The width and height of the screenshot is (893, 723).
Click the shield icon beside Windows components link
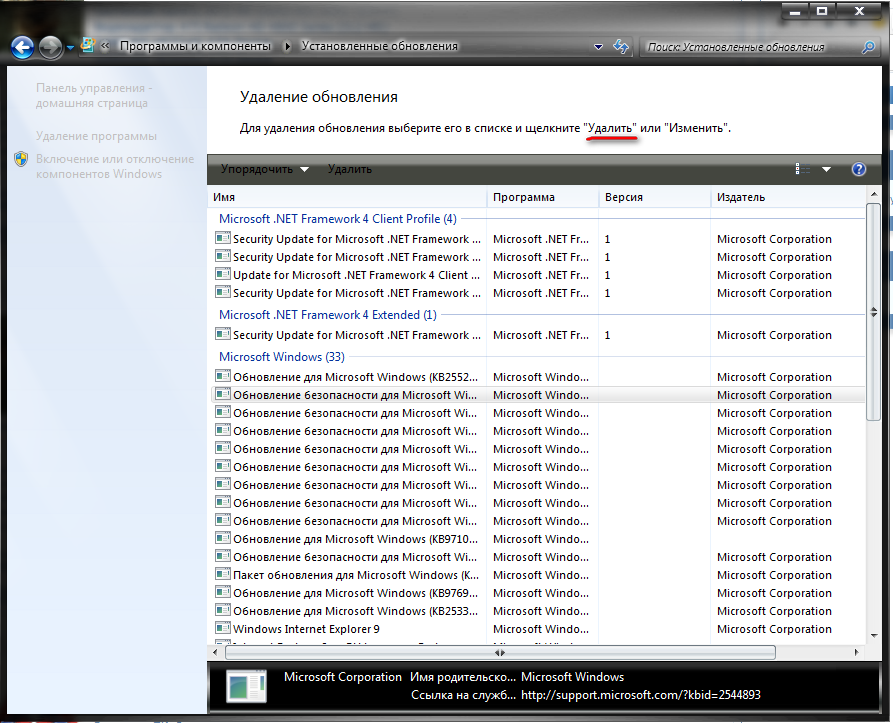21,159
